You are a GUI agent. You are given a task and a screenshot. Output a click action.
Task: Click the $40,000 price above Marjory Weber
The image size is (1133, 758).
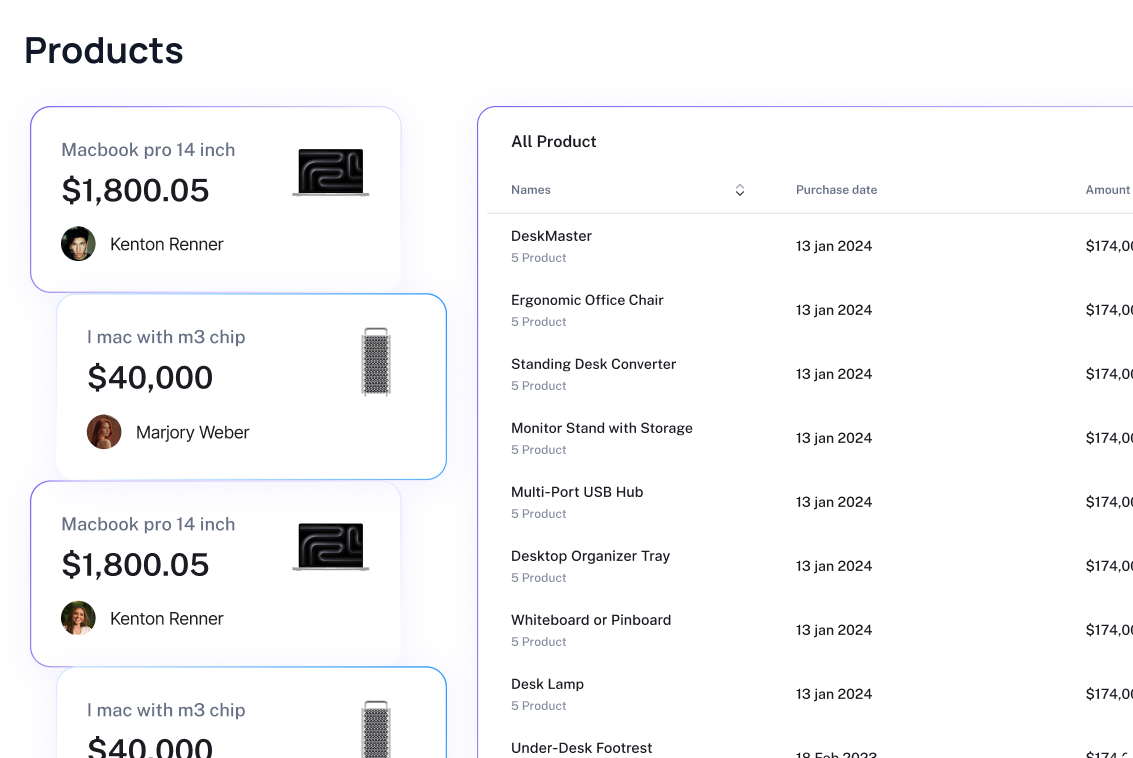[150, 377]
